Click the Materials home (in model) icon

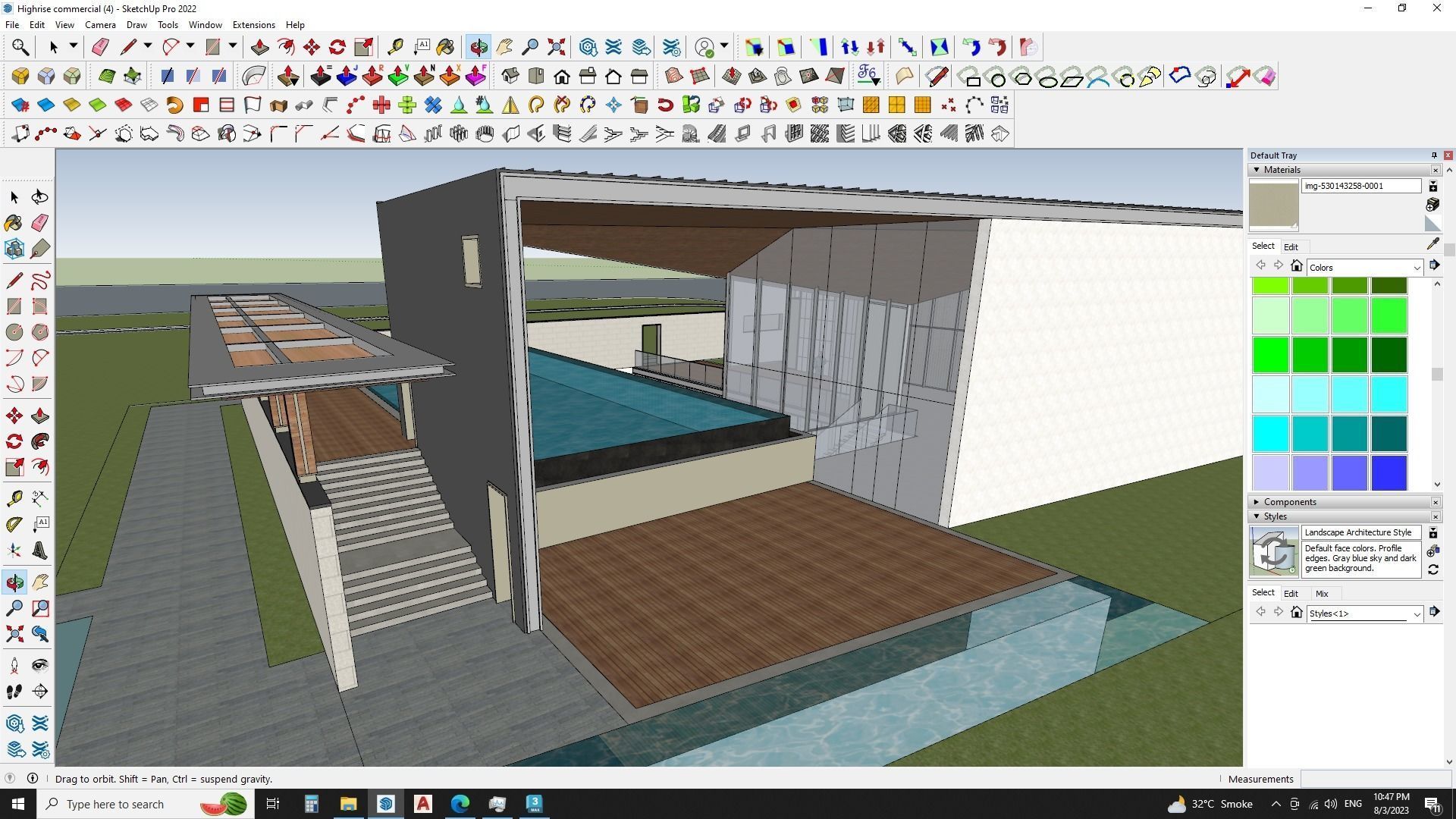1297,266
